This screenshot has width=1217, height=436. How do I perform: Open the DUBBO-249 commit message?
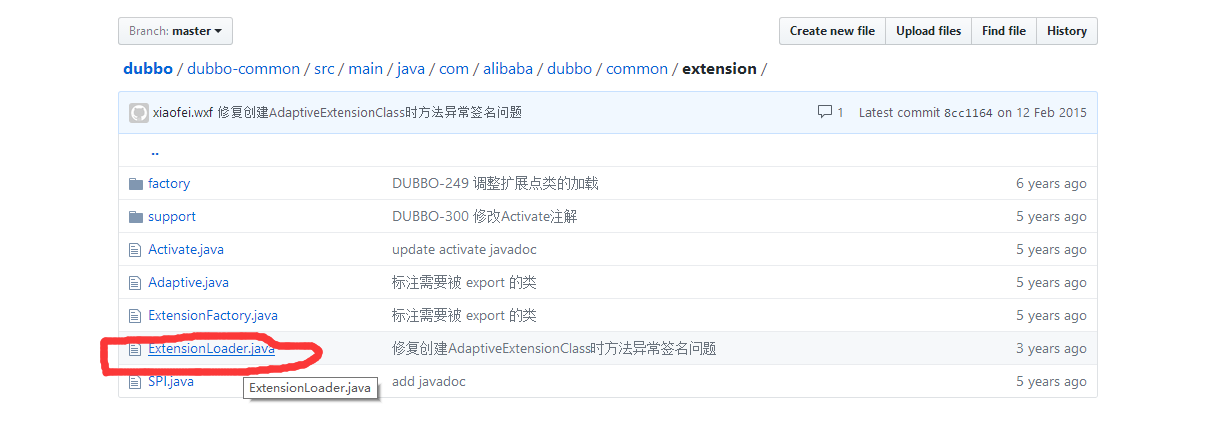pos(495,184)
